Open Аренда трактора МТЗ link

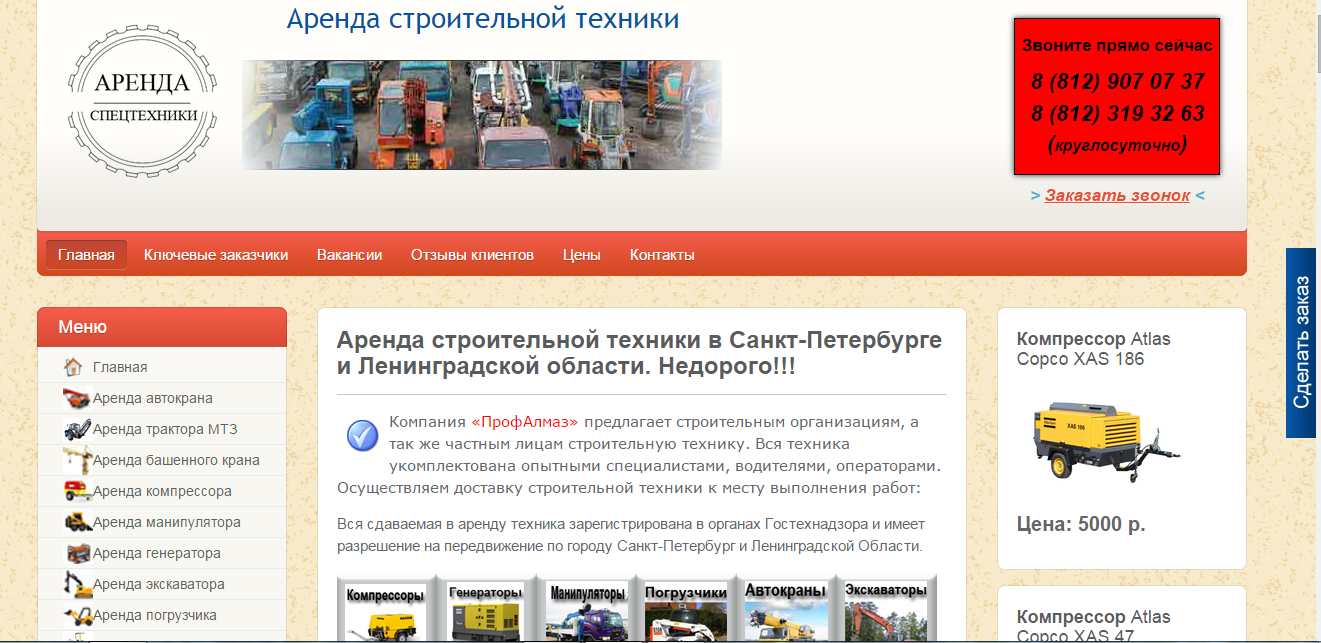pos(165,429)
